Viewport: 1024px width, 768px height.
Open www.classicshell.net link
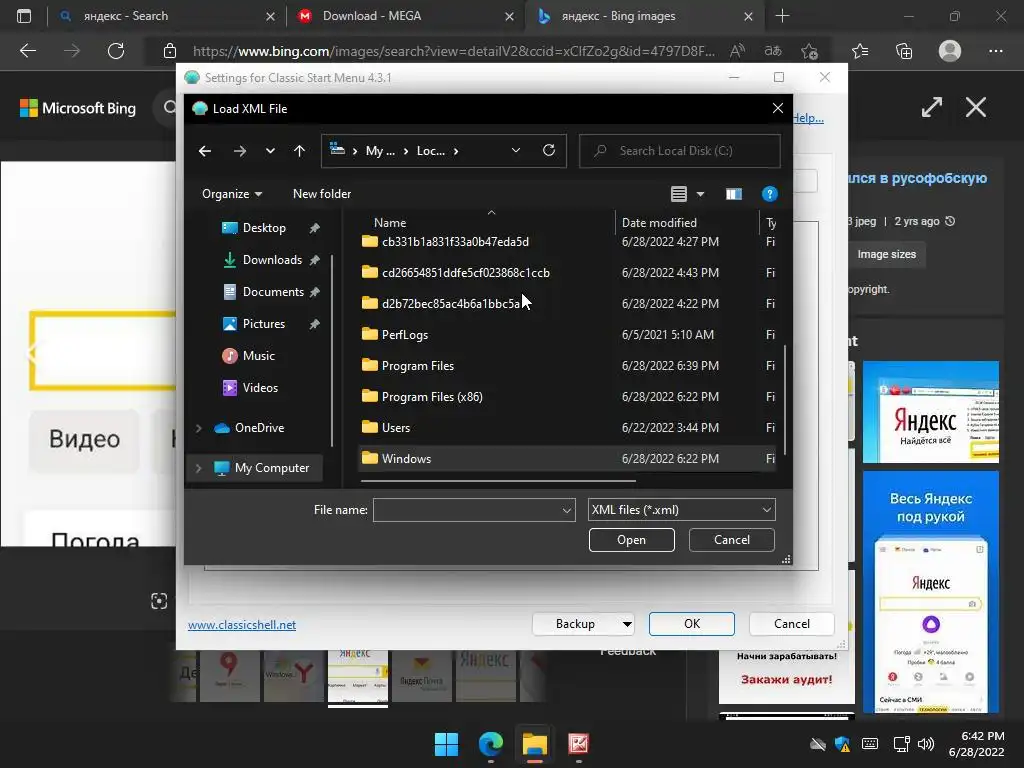coord(242,625)
